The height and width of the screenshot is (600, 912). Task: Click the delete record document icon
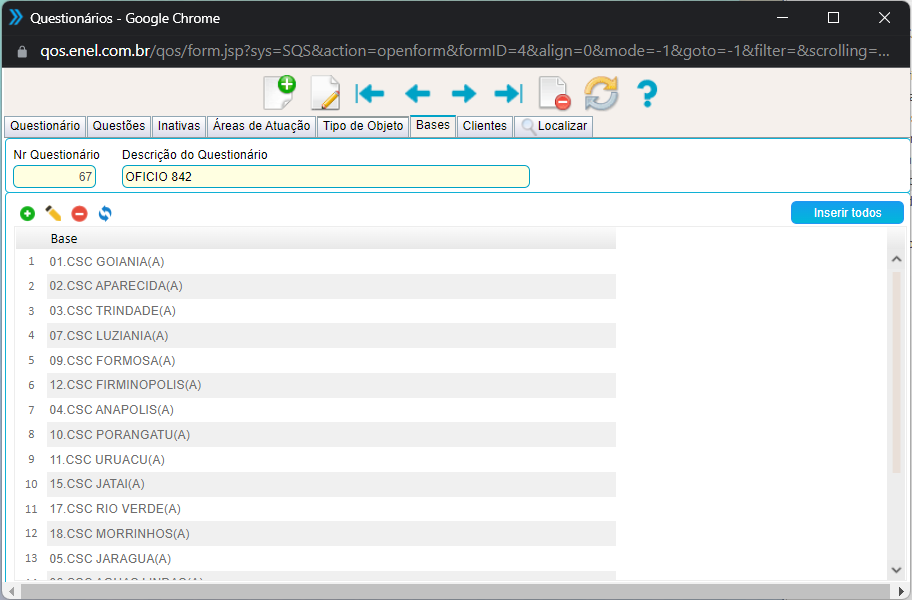[x=554, y=94]
